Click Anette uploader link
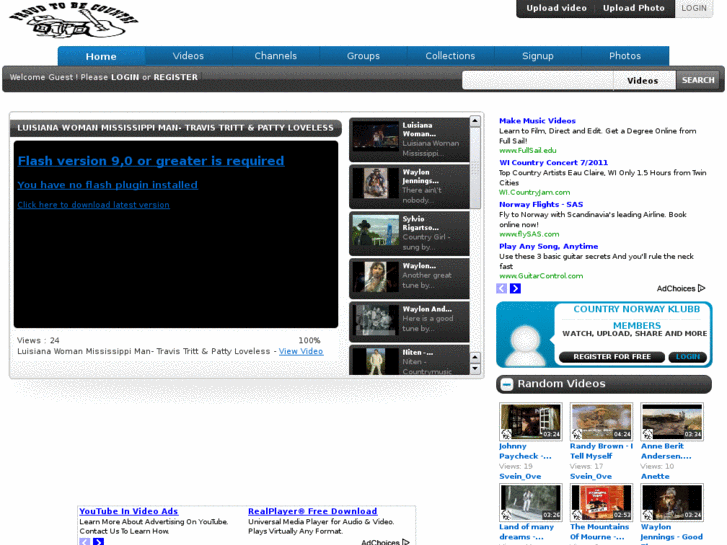727x545 pixels. (655, 476)
